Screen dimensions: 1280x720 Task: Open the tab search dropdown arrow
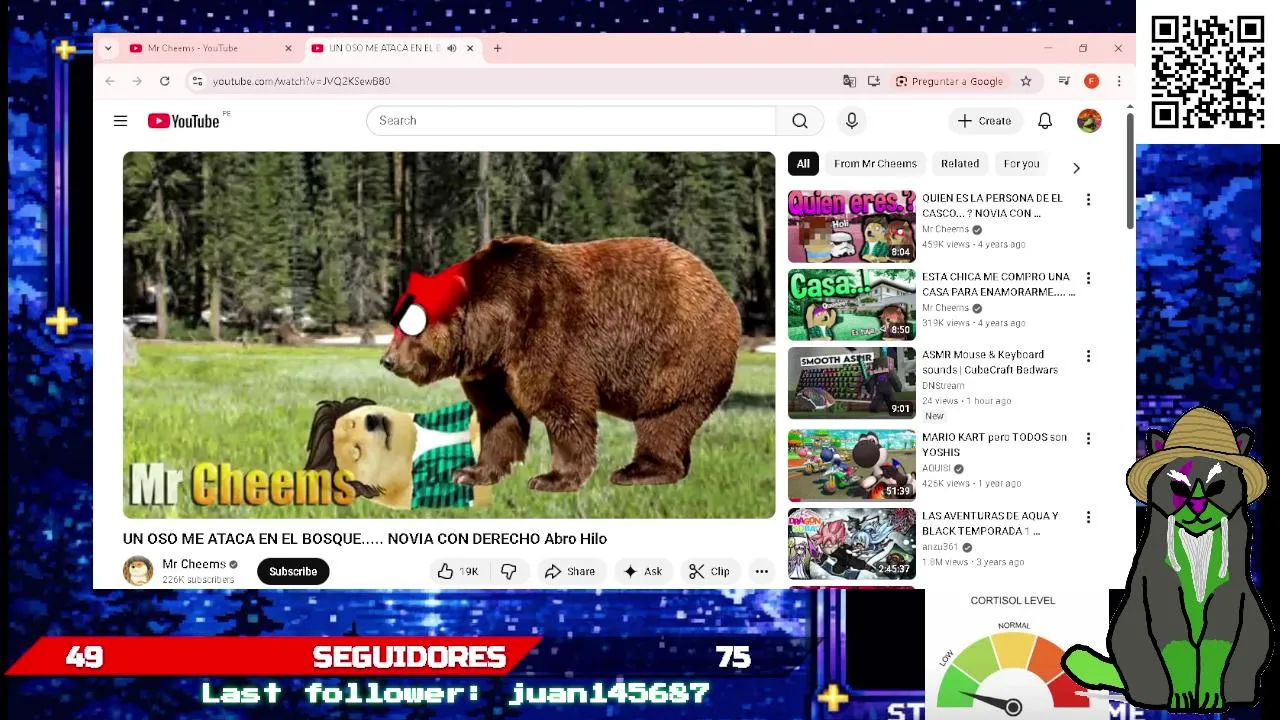pyautogui.click(x=108, y=48)
